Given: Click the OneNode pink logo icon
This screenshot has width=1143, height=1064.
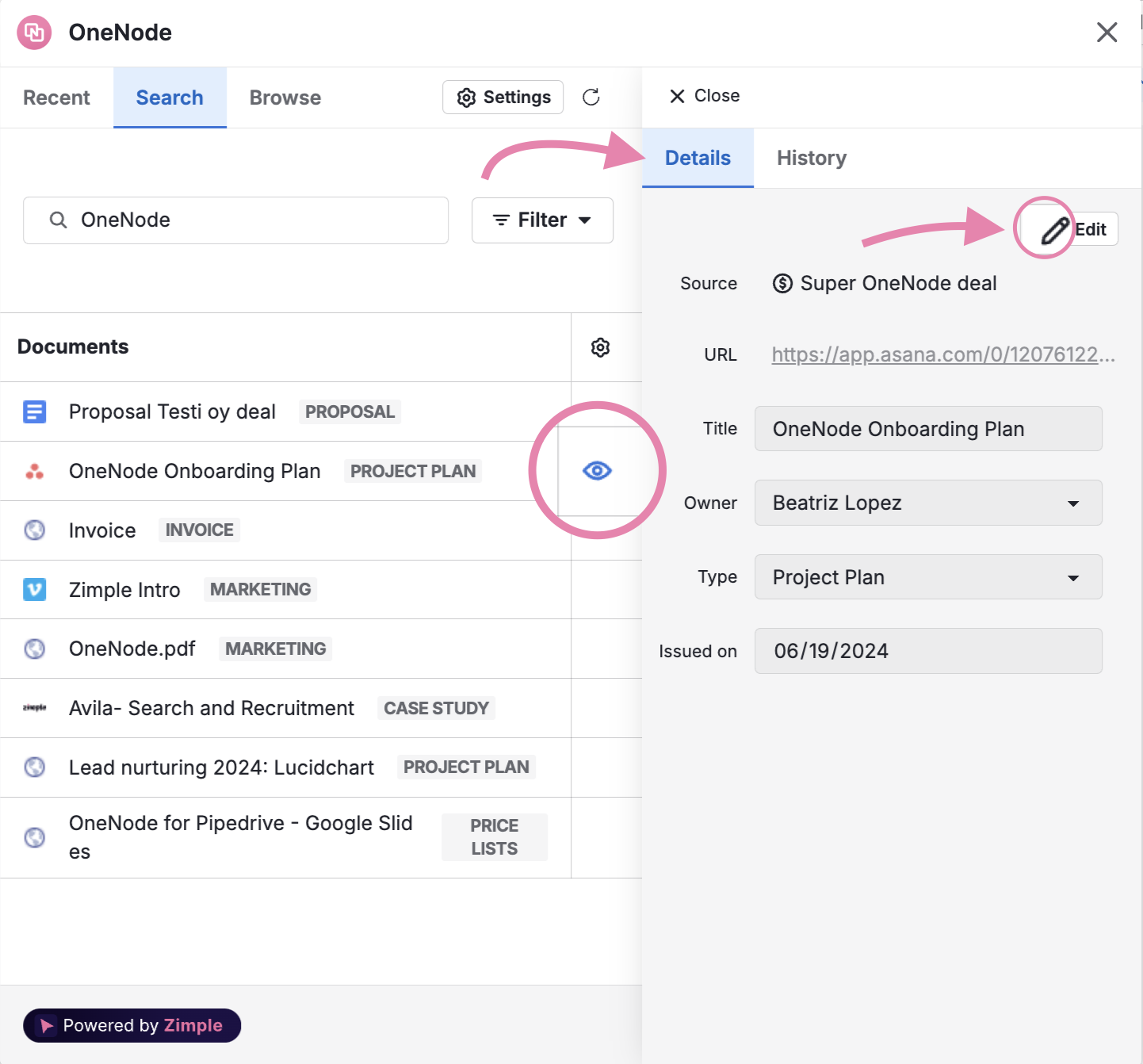Looking at the screenshot, I should 34,33.
